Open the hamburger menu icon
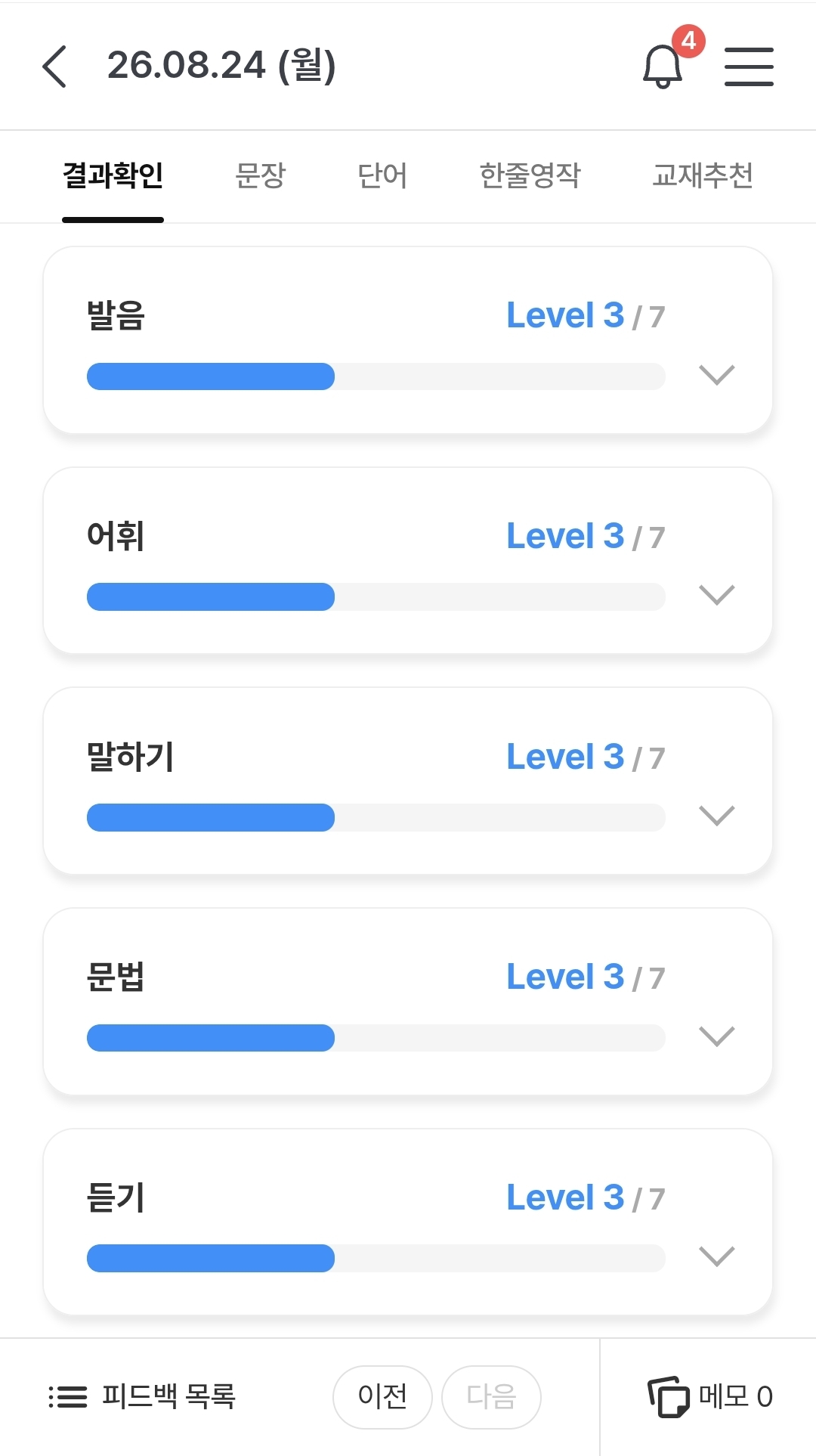Image resolution: width=816 pixels, height=1456 pixels. 749,67
